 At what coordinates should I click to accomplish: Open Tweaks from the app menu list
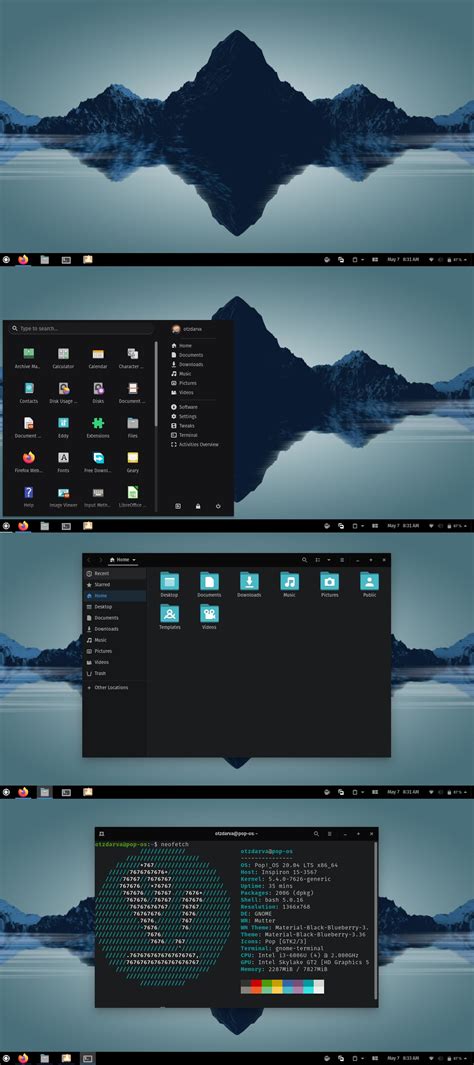tap(183, 426)
